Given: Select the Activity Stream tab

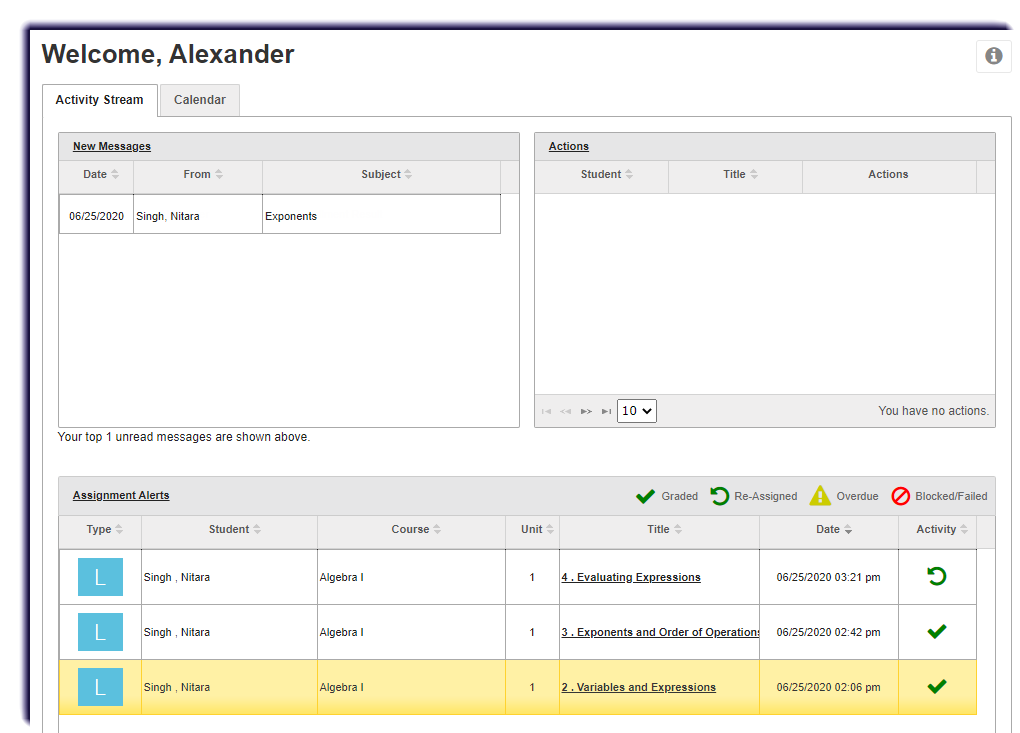Looking at the screenshot, I should [99, 100].
